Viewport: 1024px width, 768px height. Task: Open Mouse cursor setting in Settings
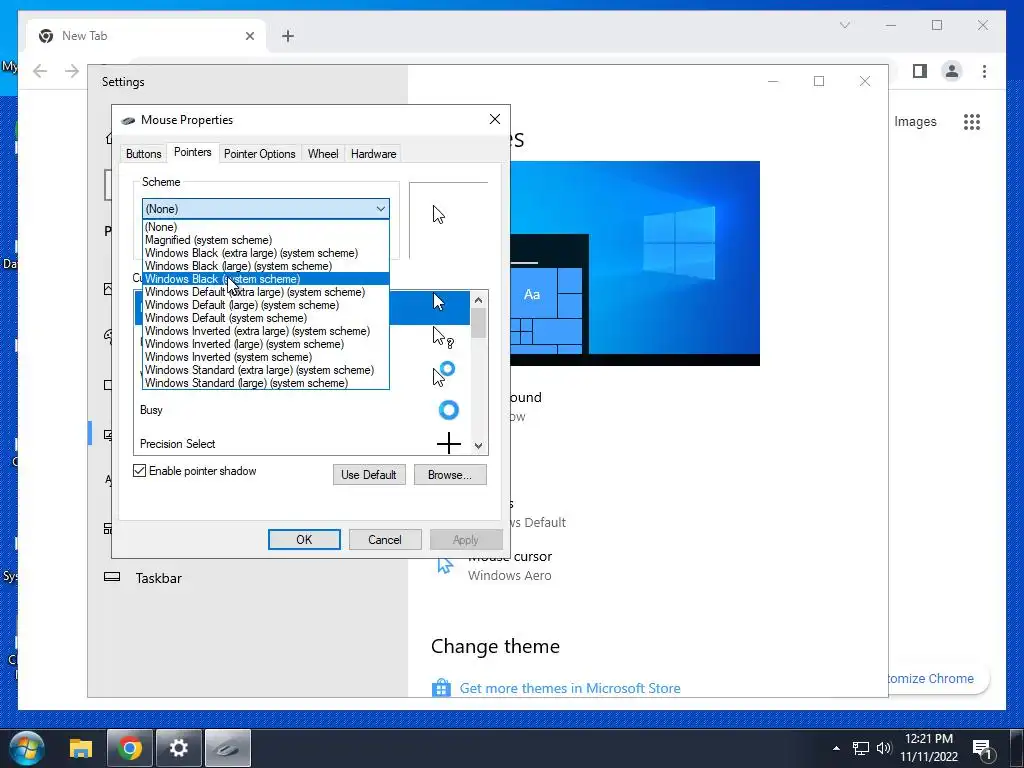510,566
